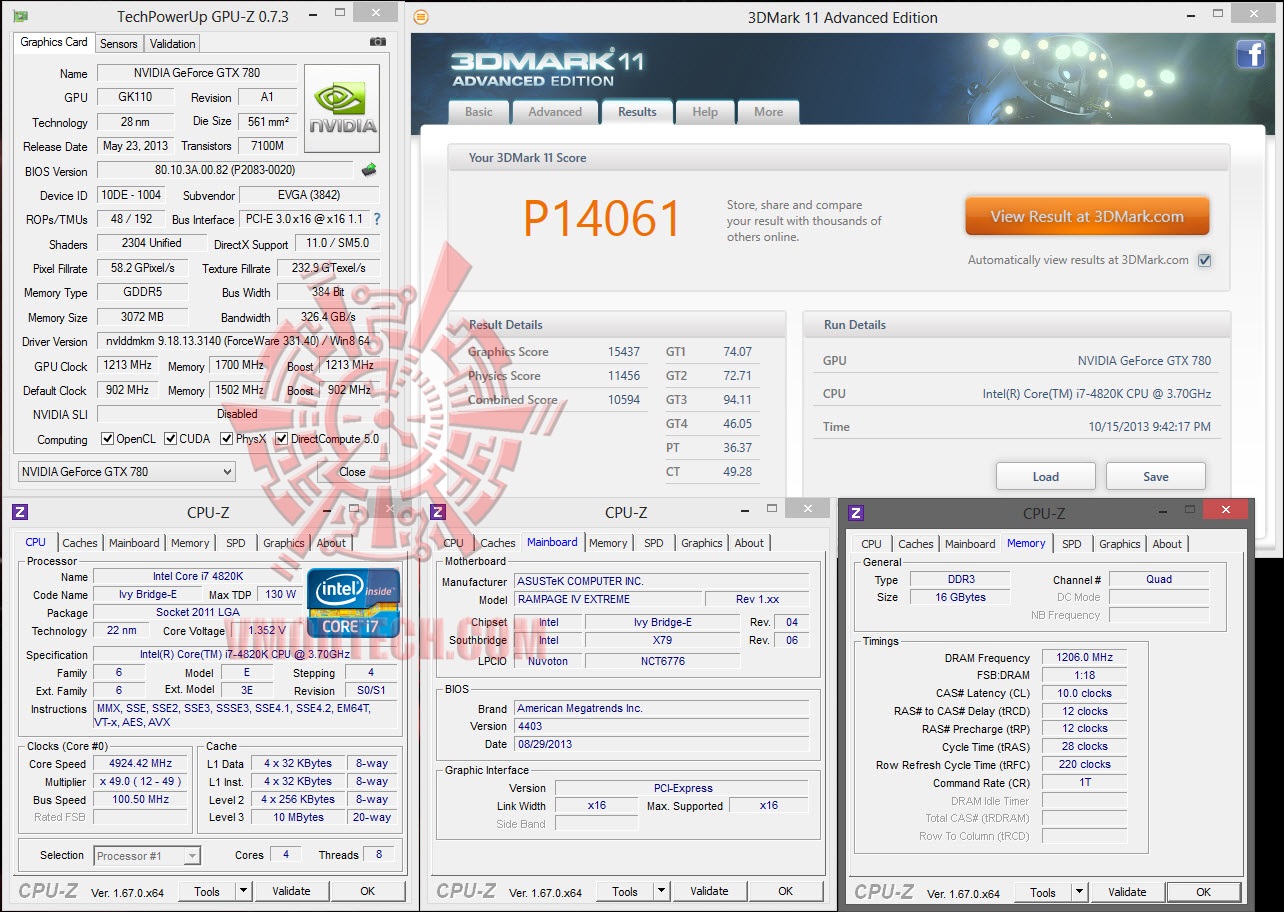Click the Subvendor EVGA (3842) field
The height and width of the screenshot is (912, 1284).
(x=311, y=195)
